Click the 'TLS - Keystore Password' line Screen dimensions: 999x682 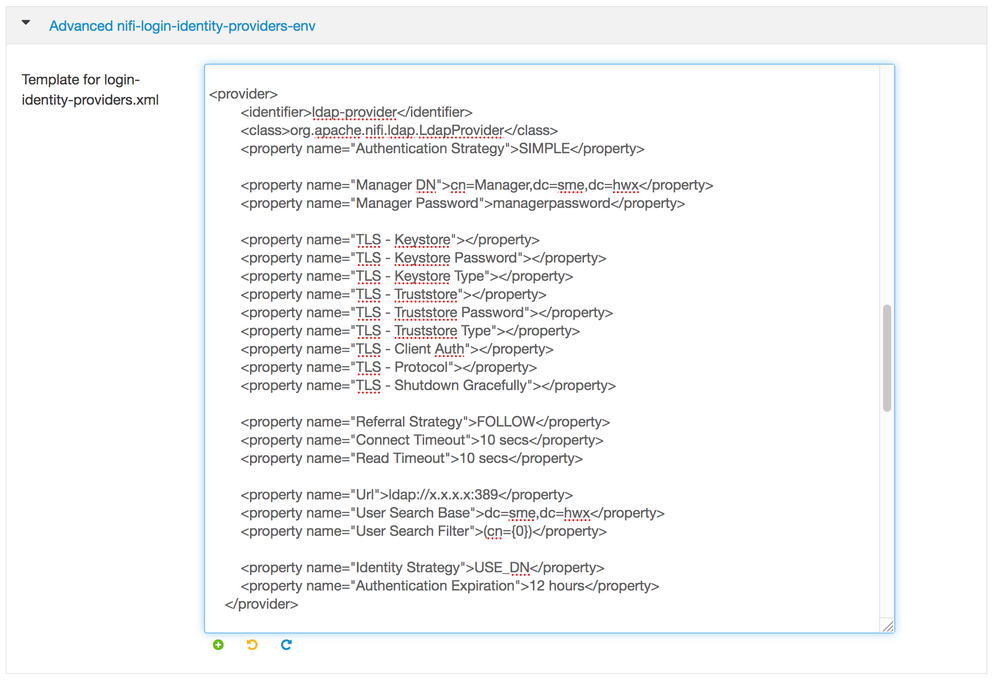[x=423, y=258]
